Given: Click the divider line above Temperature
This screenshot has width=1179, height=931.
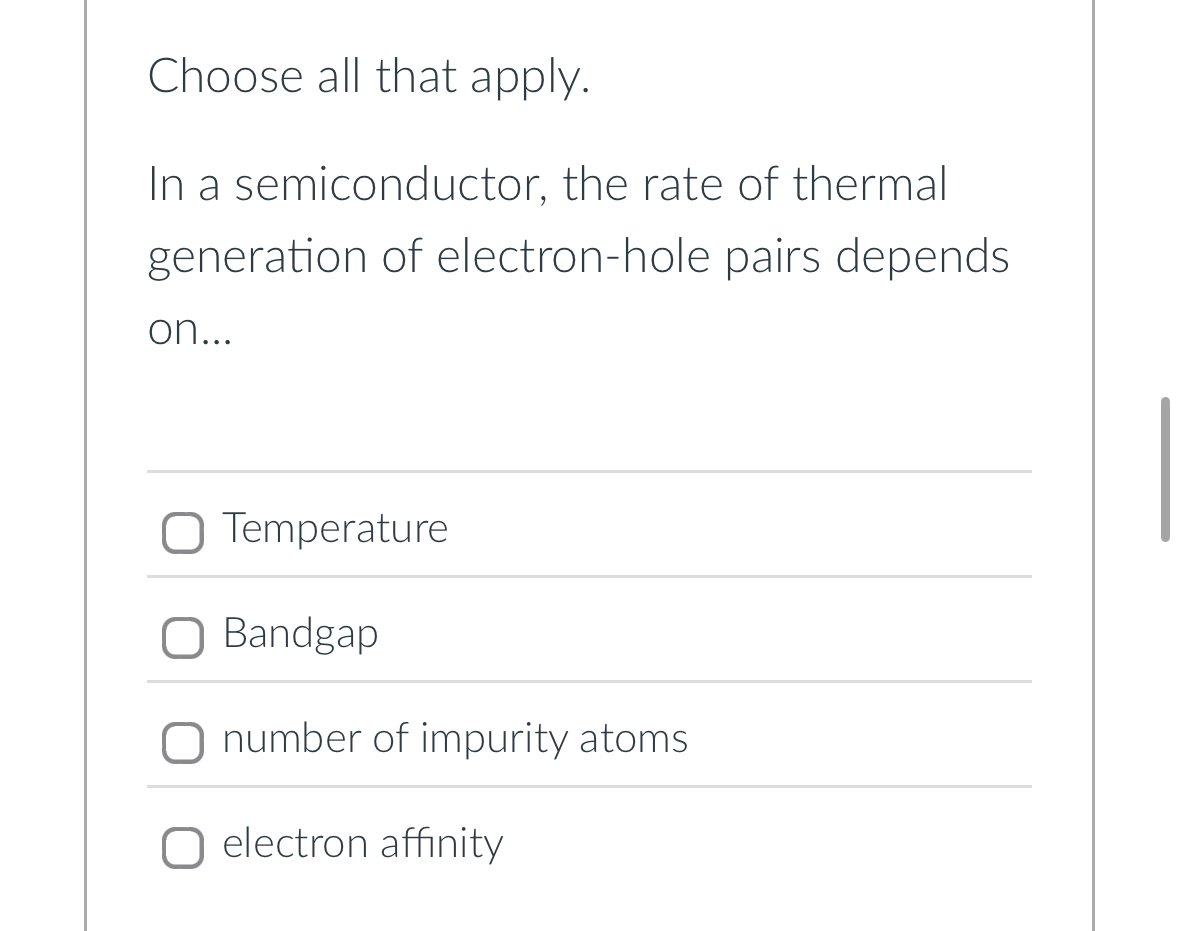Looking at the screenshot, I should (x=589, y=473).
